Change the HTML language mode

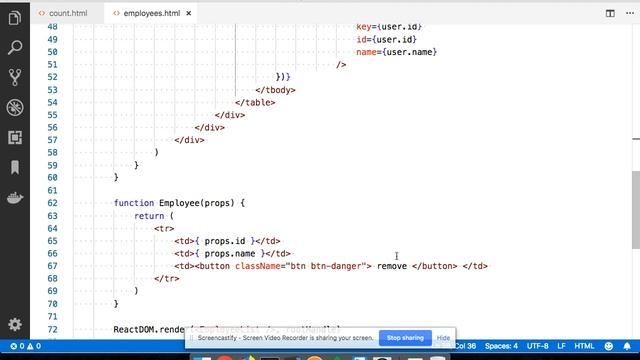[x=584, y=346]
